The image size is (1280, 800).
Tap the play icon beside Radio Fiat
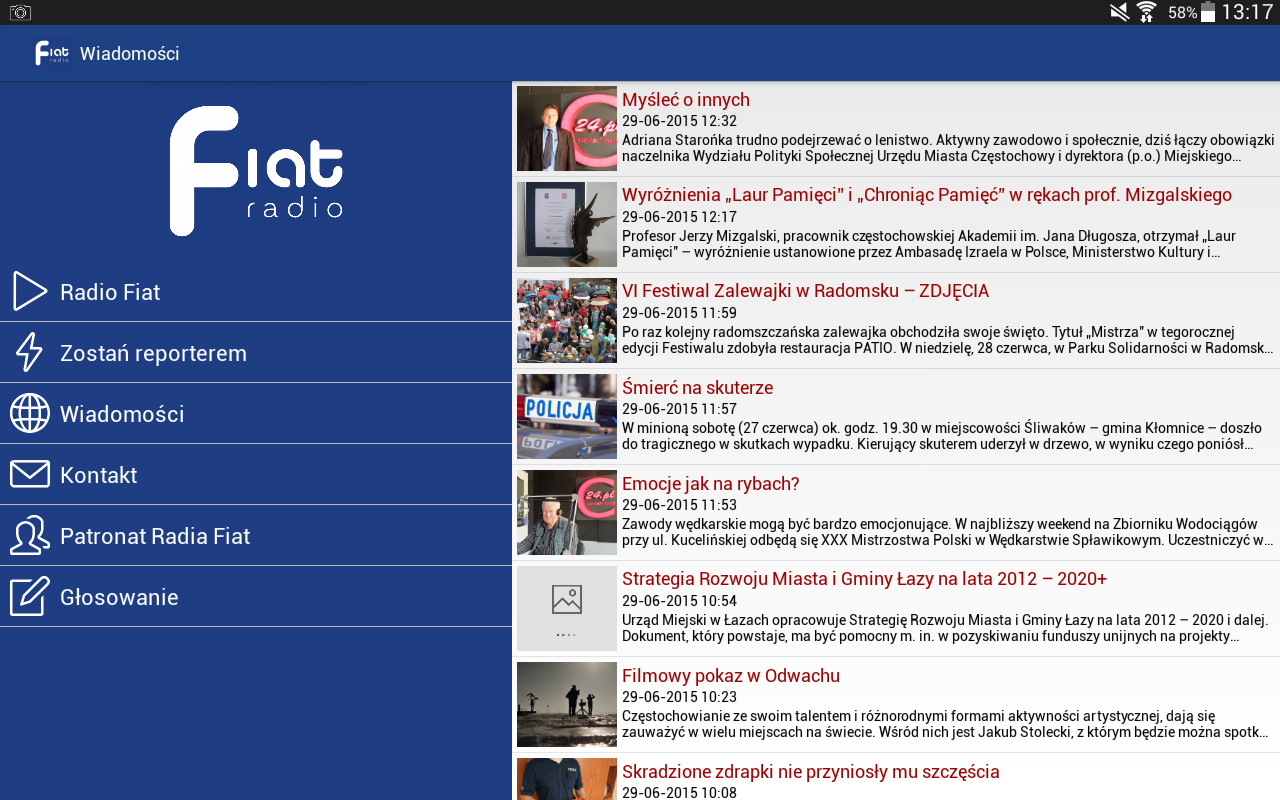pos(30,292)
